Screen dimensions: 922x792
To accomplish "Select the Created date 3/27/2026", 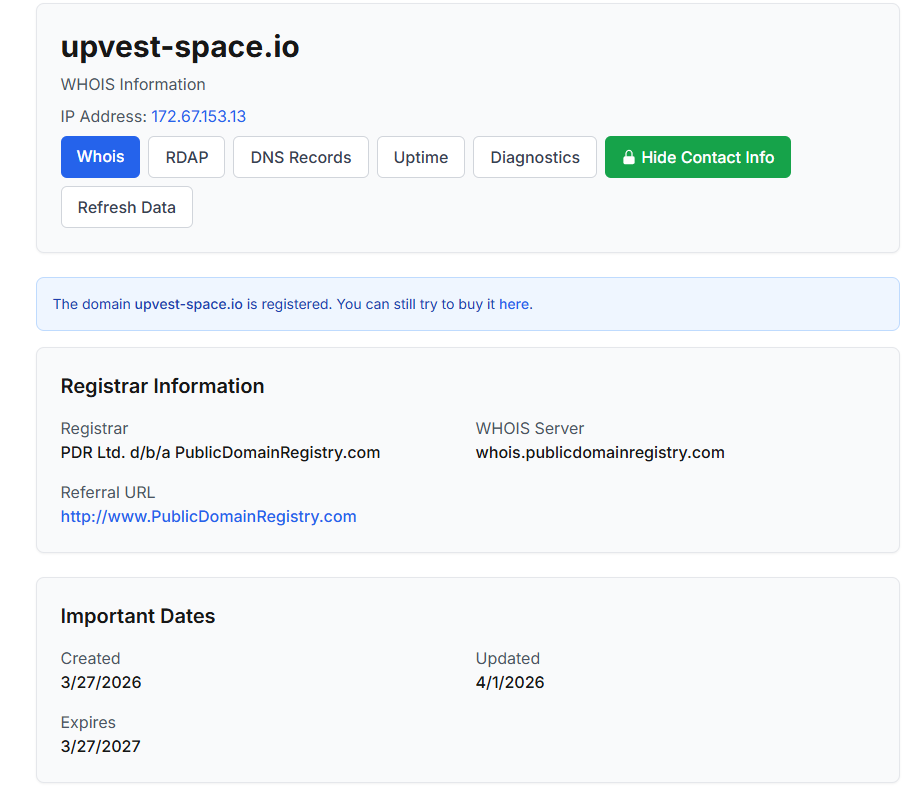I will (101, 682).
